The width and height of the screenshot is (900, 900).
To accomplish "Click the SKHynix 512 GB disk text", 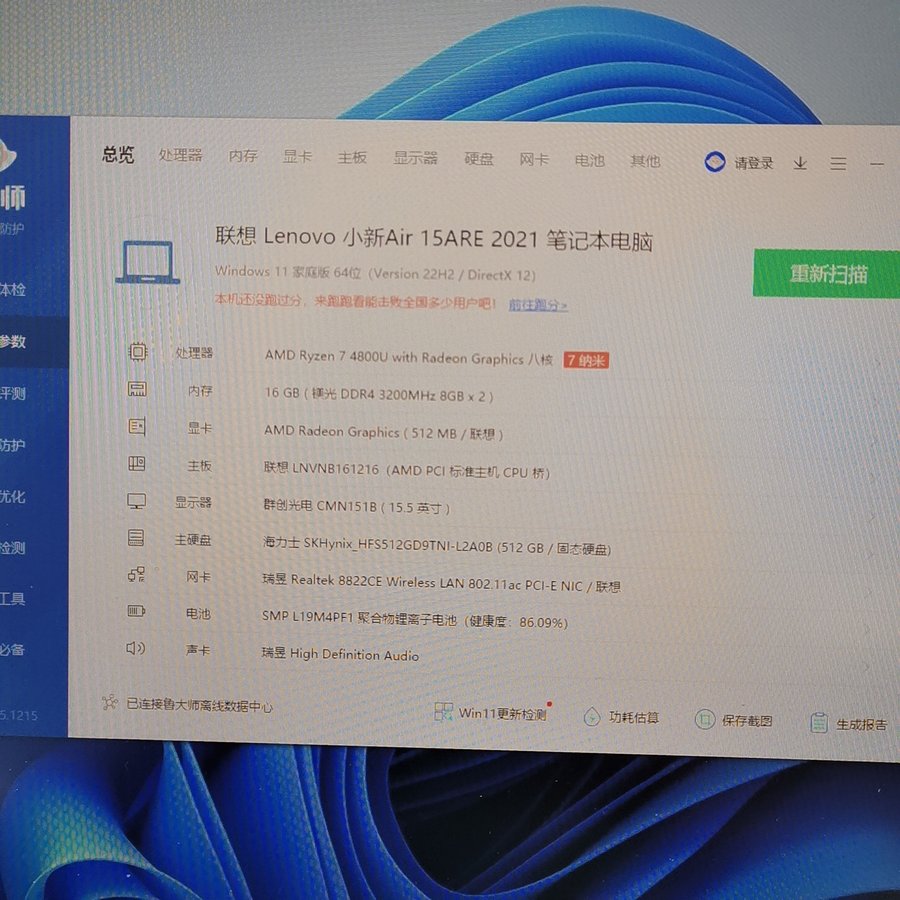I will 437,546.
